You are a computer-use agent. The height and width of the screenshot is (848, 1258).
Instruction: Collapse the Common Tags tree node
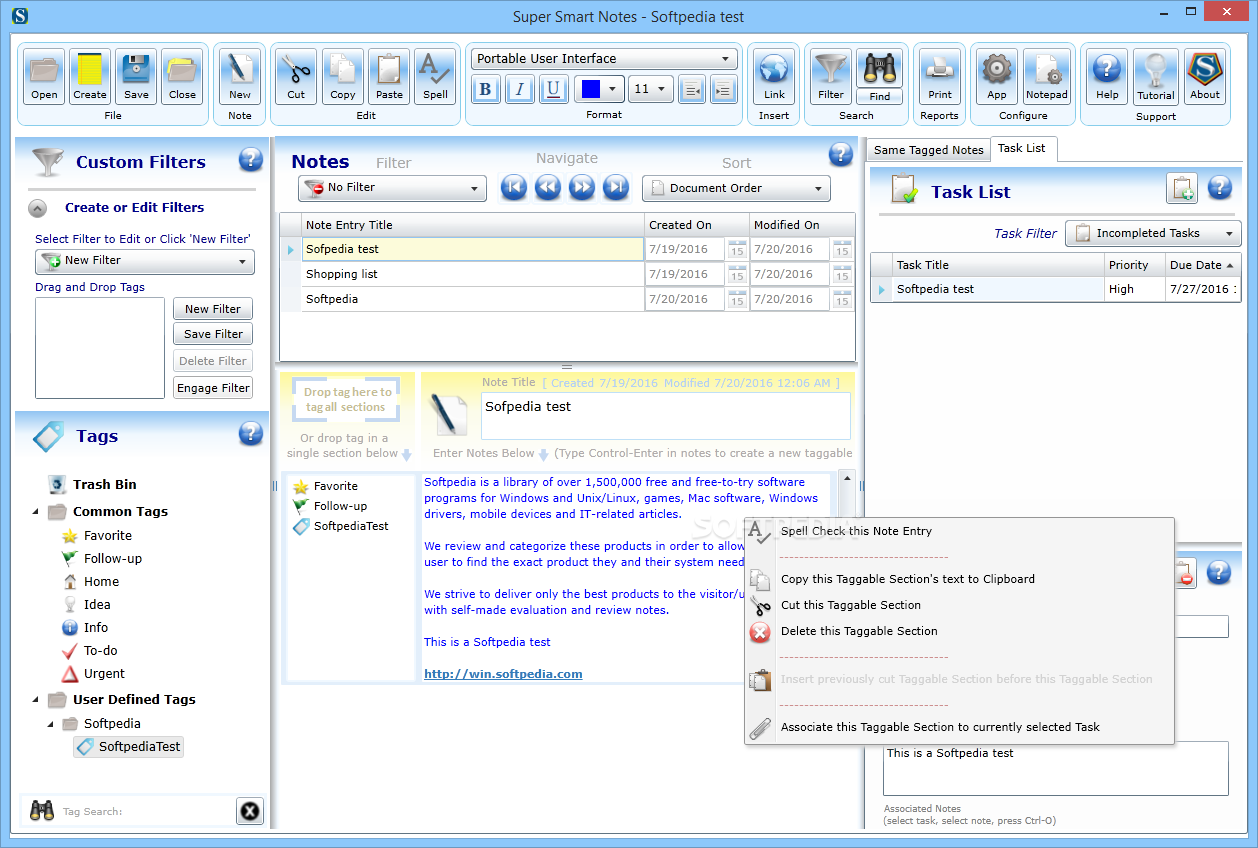coord(37,511)
